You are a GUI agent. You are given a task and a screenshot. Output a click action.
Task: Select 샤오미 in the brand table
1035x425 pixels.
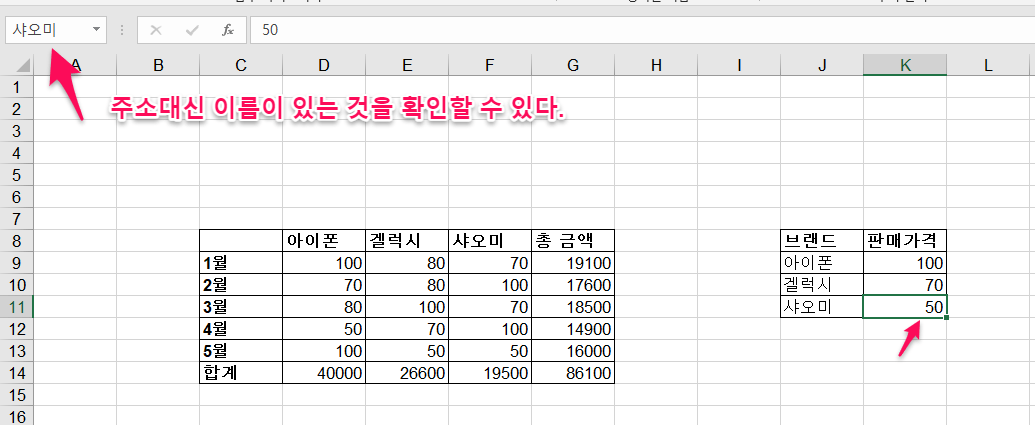pos(822,307)
